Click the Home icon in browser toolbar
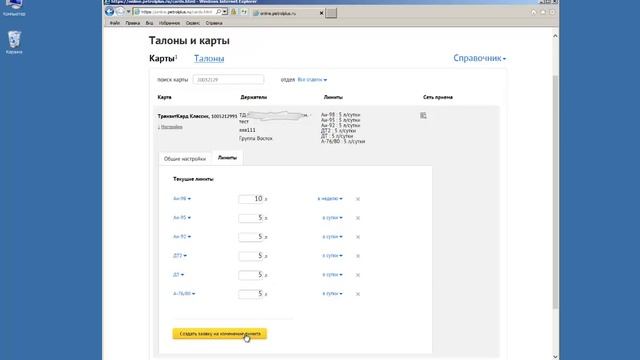Viewport: 640px width, 360px height. pyautogui.click(x=533, y=12)
